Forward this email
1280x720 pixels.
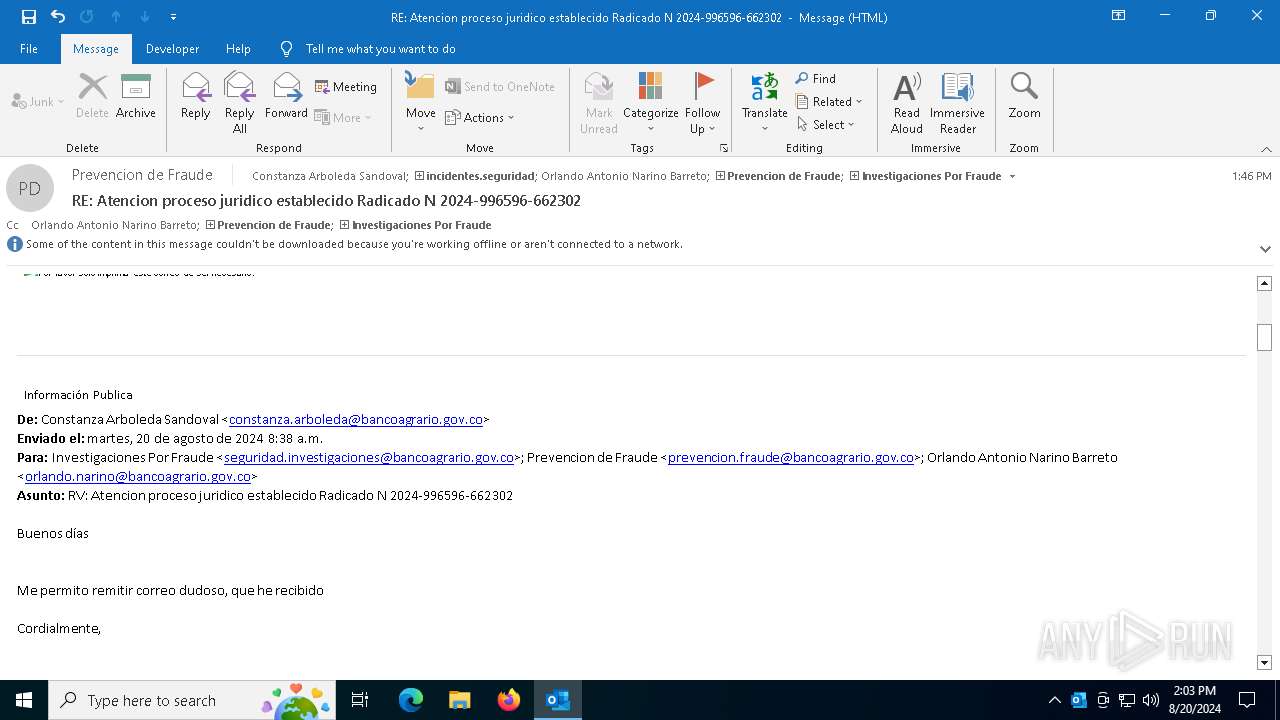click(286, 96)
